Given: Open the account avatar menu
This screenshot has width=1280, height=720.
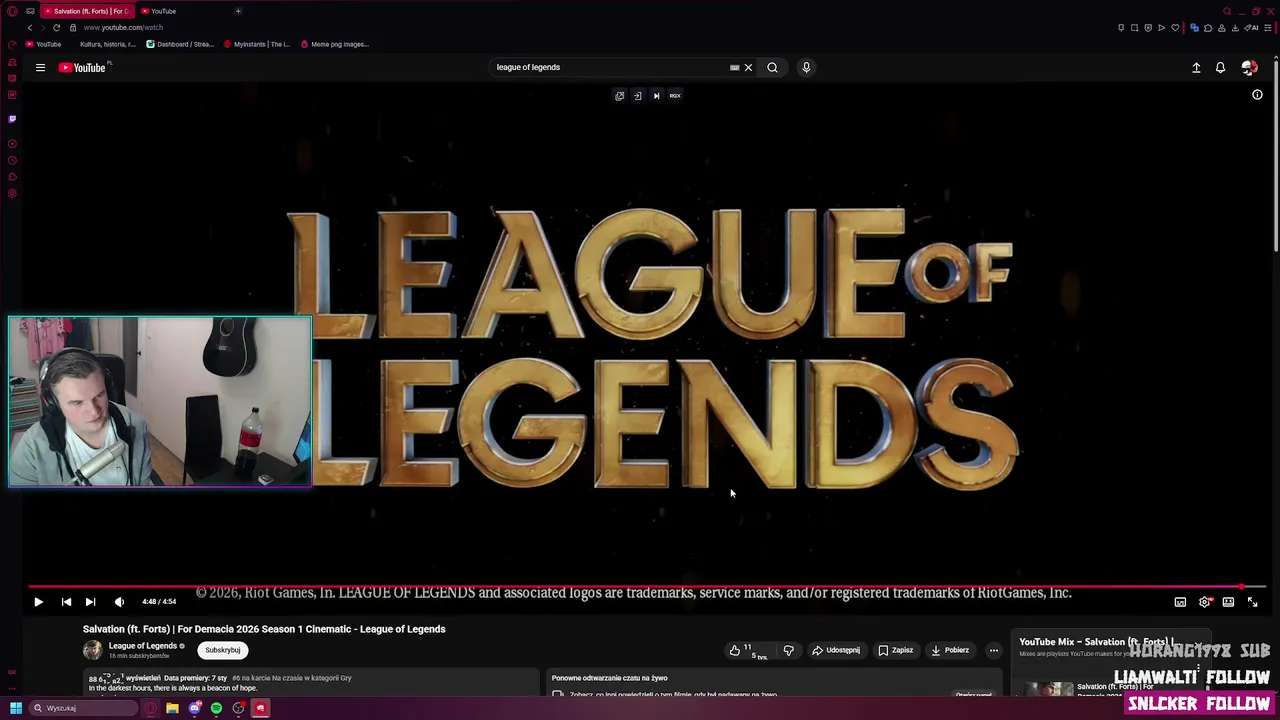Looking at the screenshot, I should pos(1249,68).
